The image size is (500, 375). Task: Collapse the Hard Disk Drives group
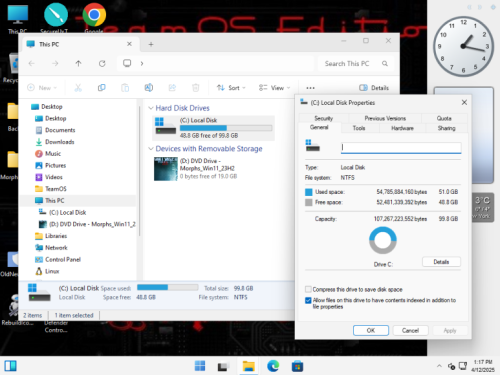click(x=151, y=108)
